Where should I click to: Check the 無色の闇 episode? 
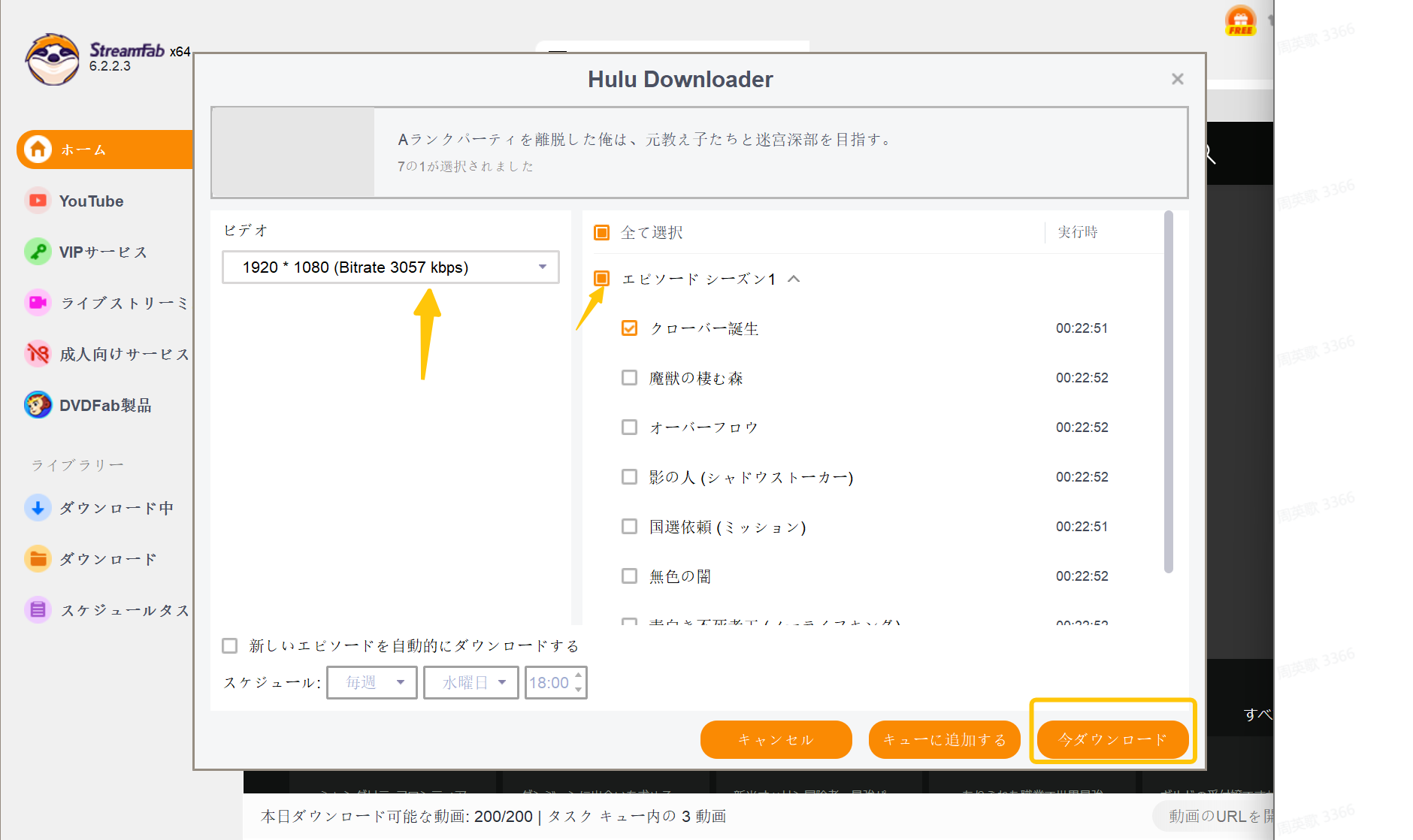(629, 576)
